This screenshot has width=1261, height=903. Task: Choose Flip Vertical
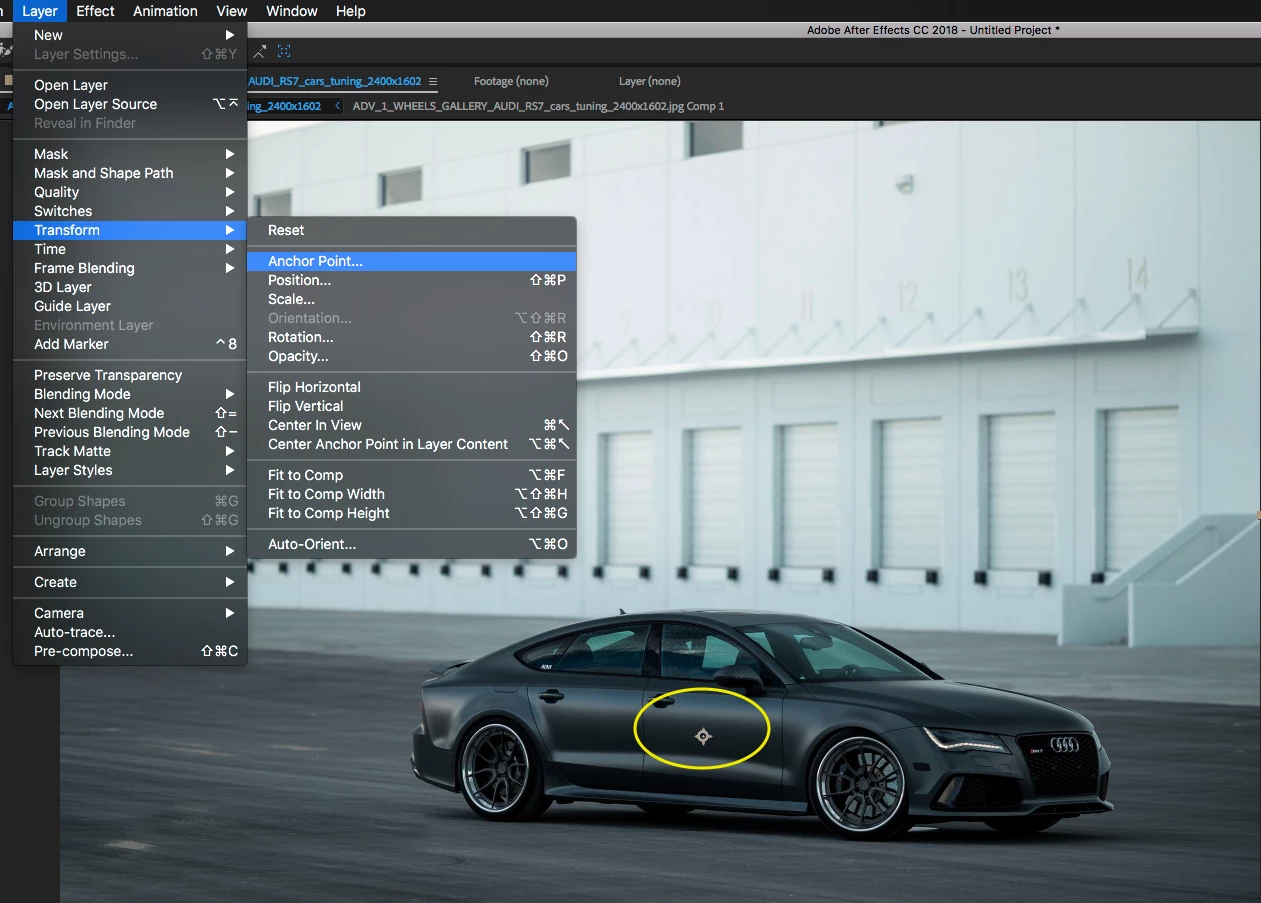click(412, 406)
